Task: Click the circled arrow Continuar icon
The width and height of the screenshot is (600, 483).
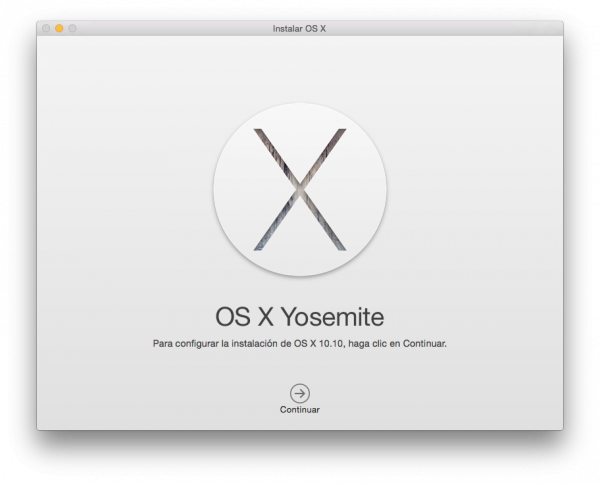Action: coord(300,393)
